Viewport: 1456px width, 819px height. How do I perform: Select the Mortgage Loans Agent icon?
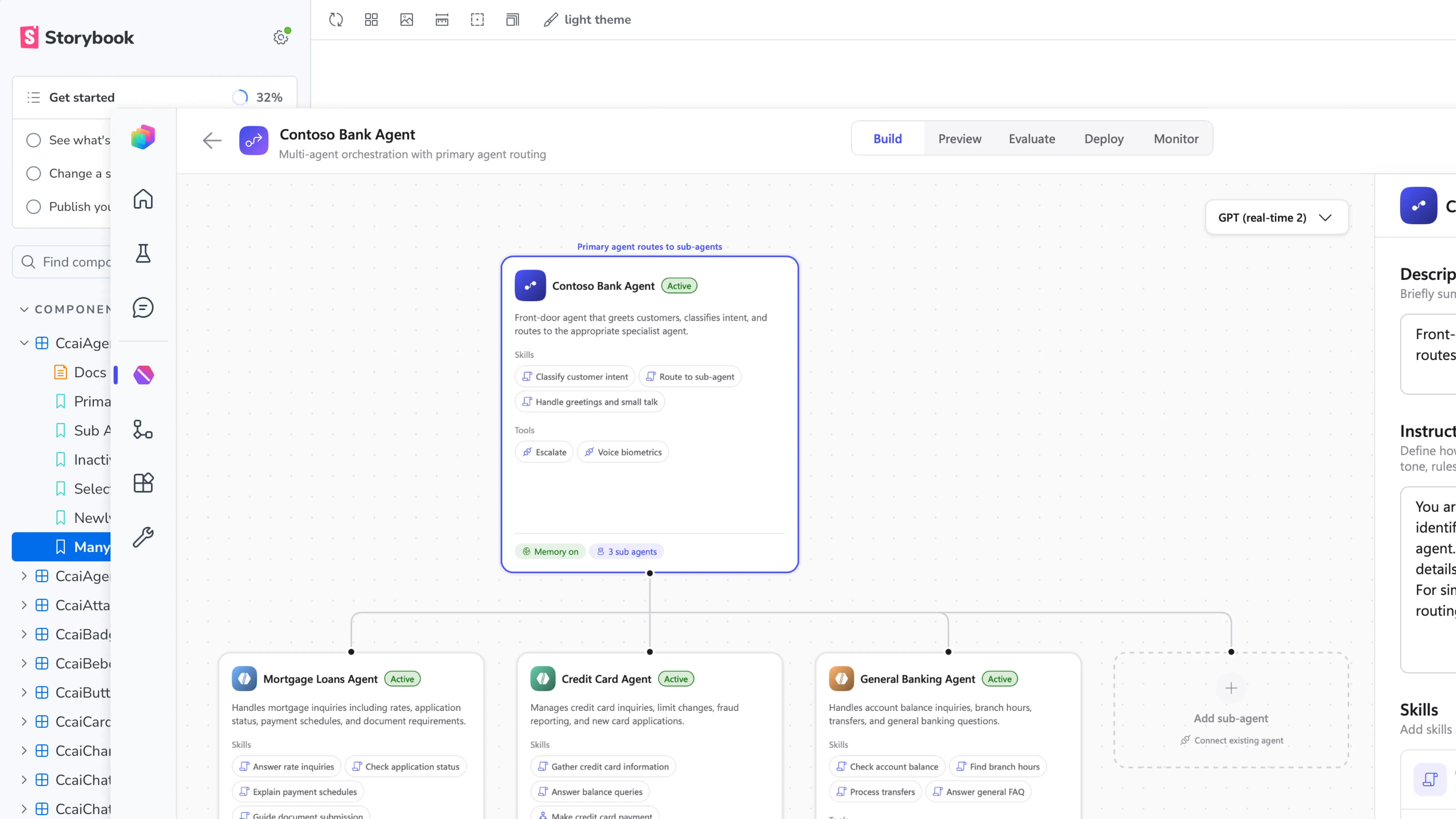(244, 679)
